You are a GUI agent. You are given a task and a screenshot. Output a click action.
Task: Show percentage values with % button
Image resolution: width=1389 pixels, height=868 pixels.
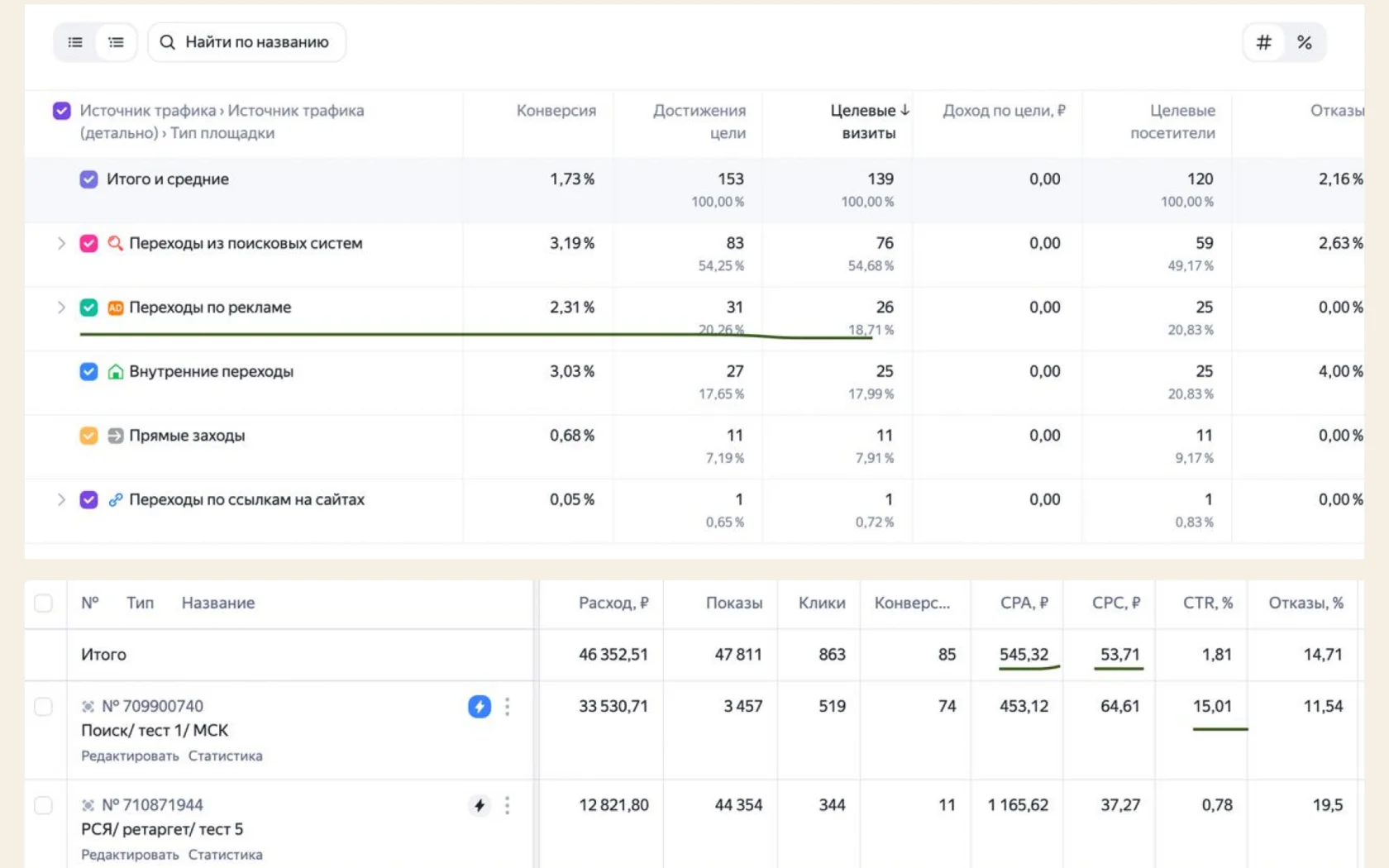point(1305,42)
